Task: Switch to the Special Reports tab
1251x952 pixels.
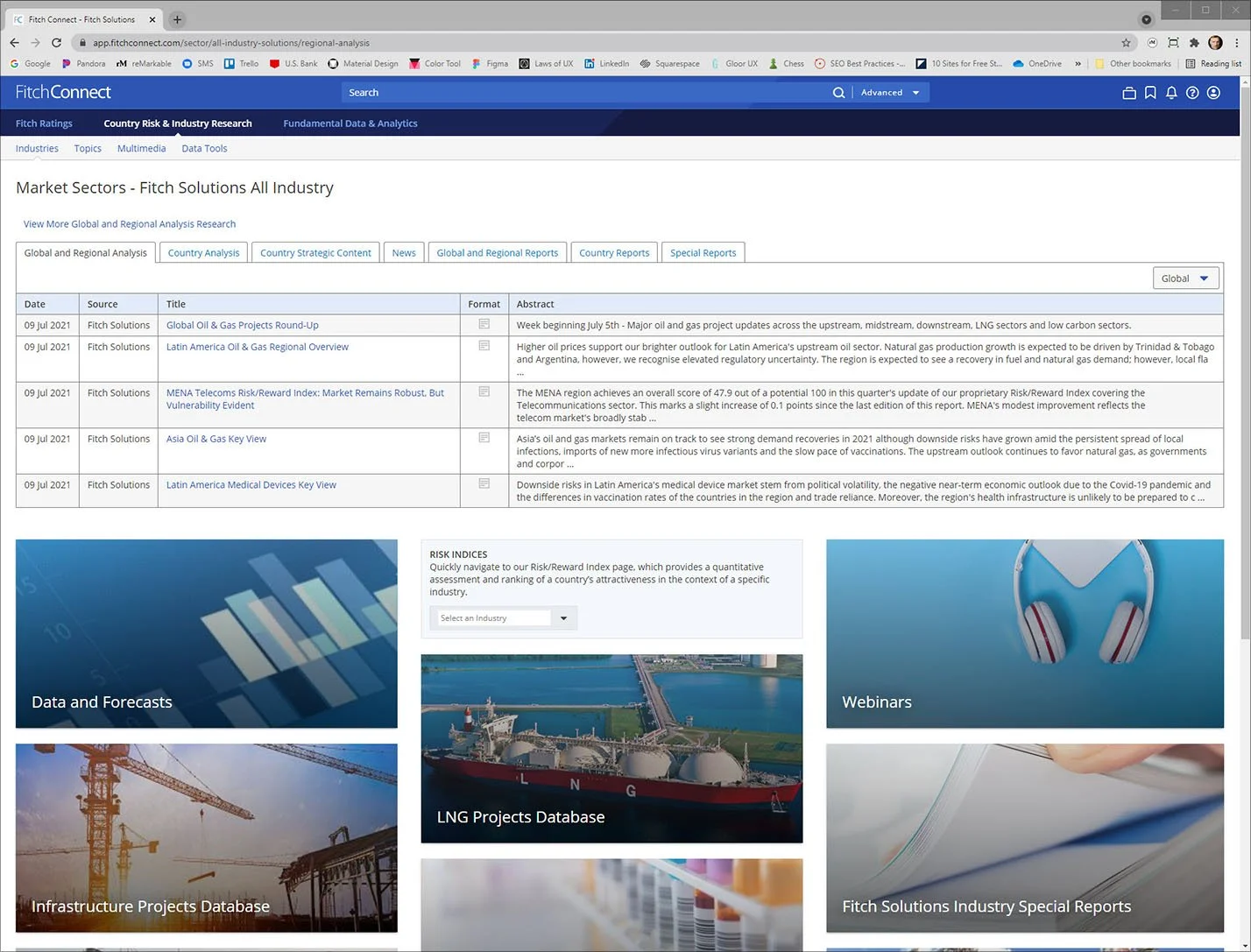Action: [x=703, y=252]
